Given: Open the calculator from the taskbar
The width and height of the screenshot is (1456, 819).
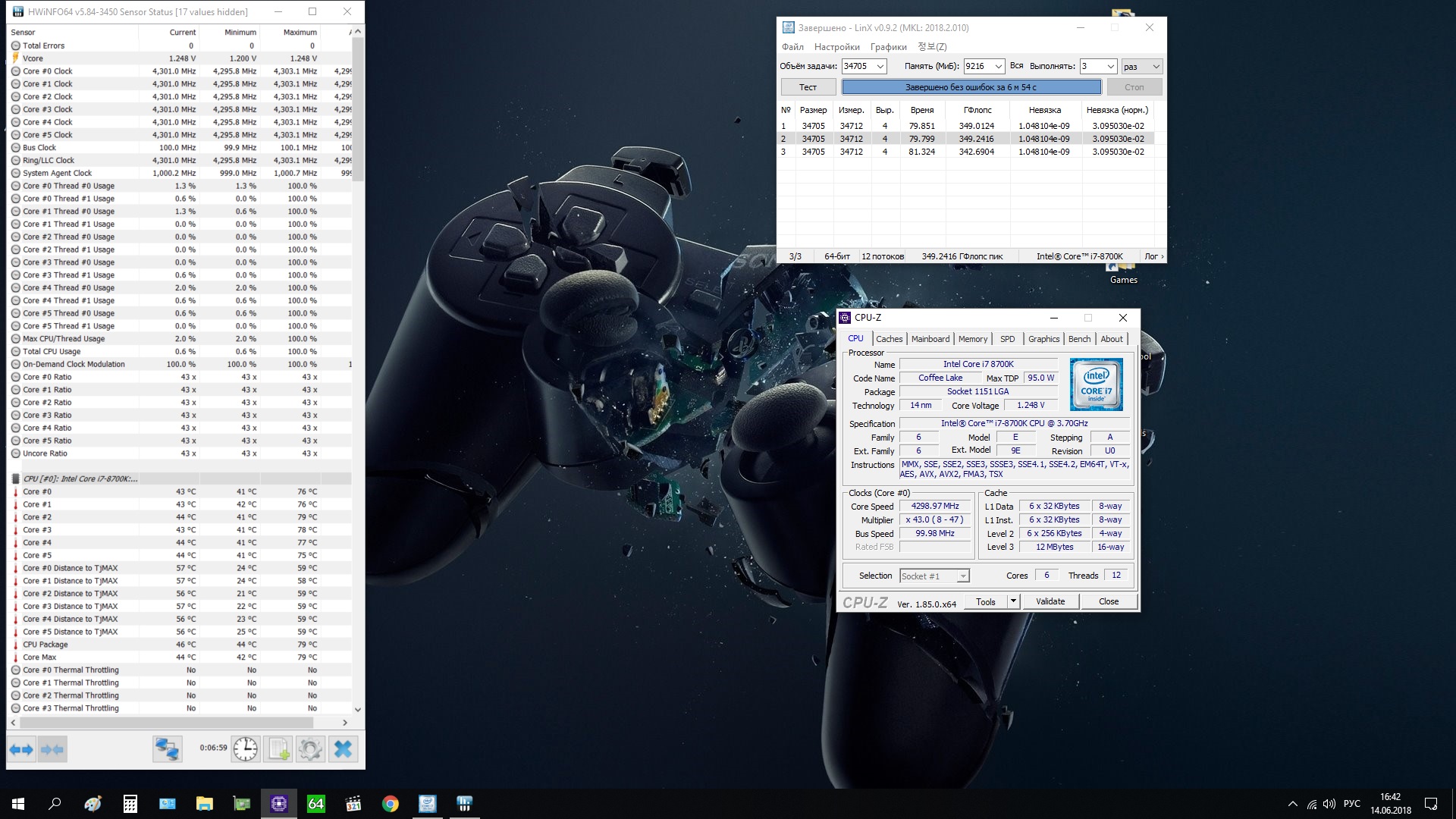Looking at the screenshot, I should 130,804.
